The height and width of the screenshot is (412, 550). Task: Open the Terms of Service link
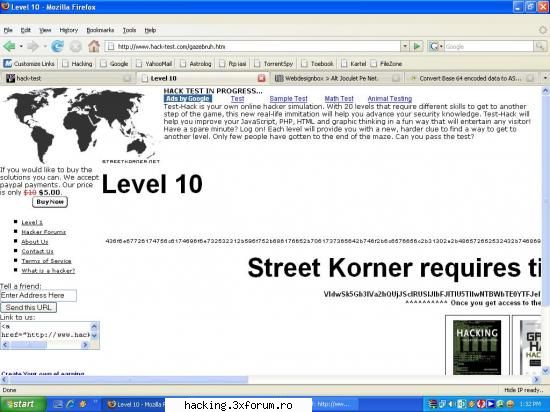click(46, 261)
